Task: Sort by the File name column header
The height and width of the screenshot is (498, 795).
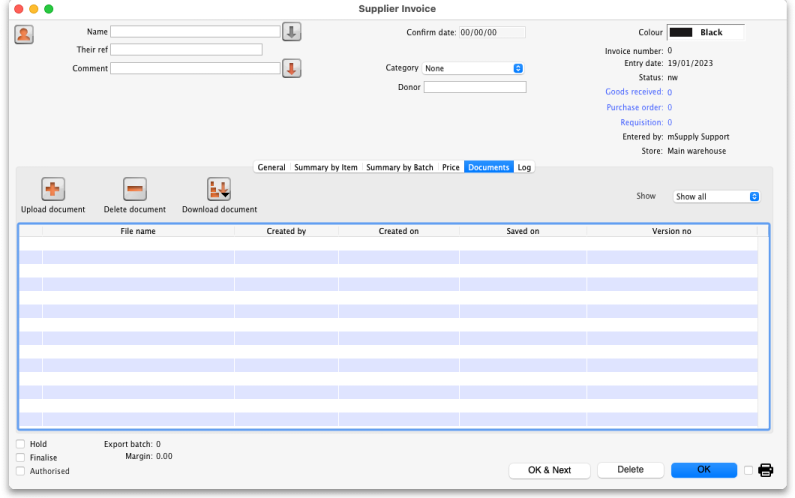Action: coord(138,231)
